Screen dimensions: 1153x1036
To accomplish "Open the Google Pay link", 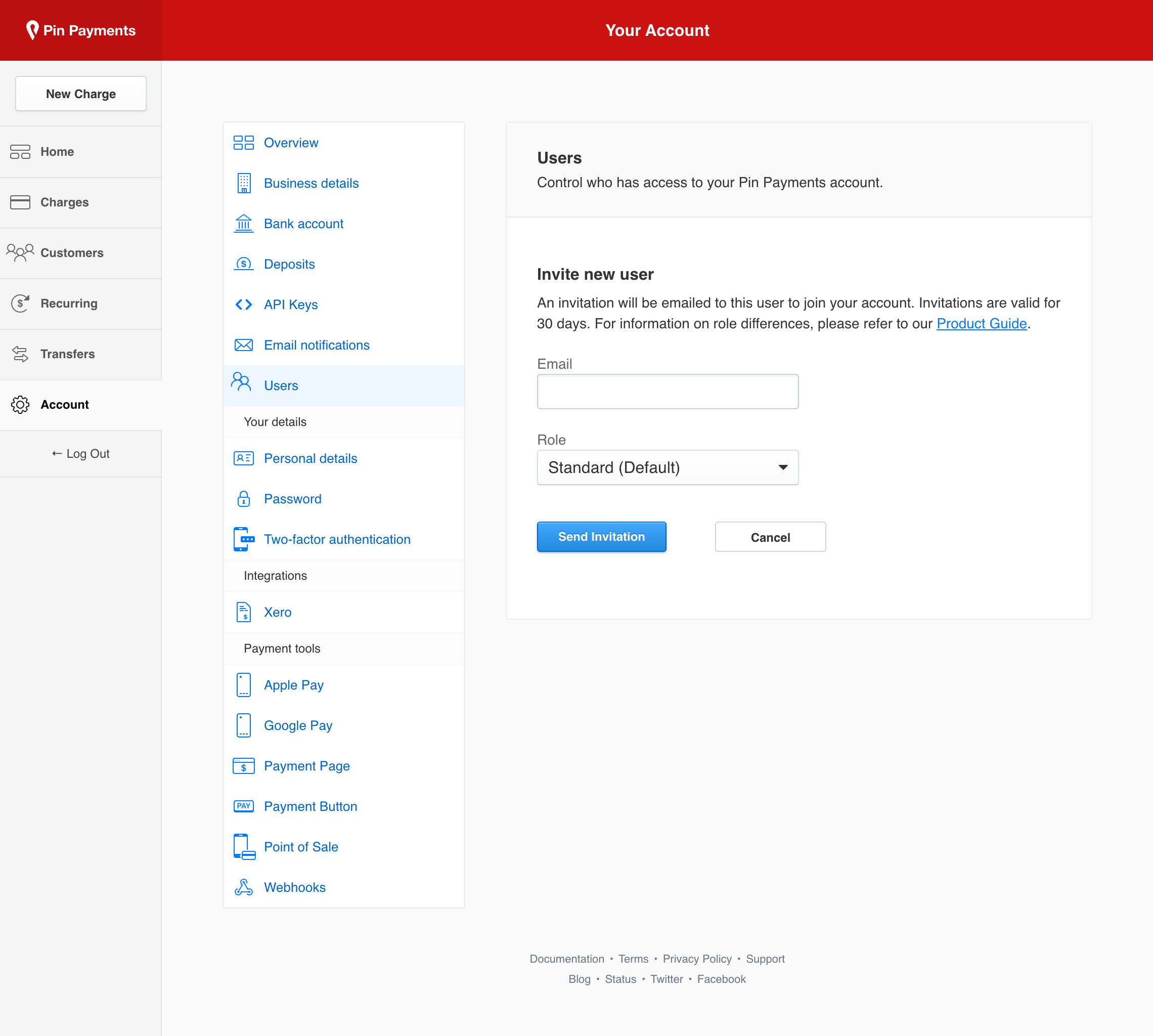I will tap(298, 725).
